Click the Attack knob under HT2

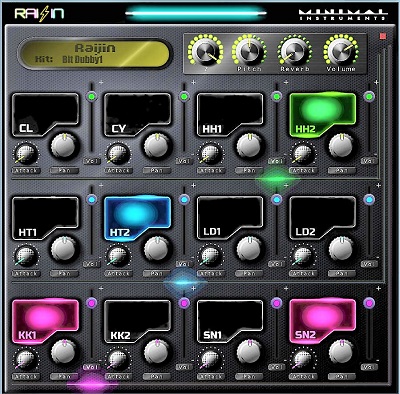(118, 257)
